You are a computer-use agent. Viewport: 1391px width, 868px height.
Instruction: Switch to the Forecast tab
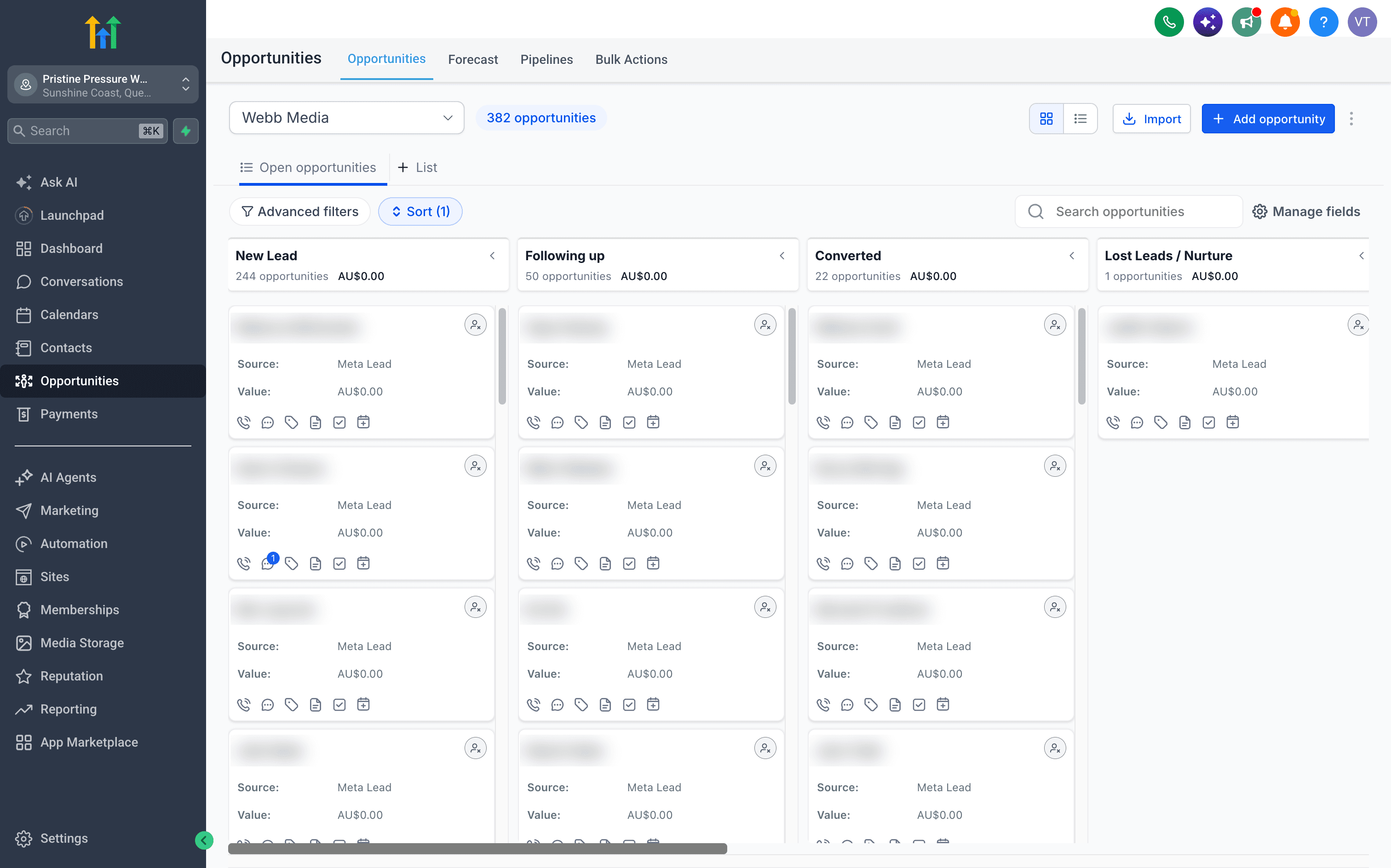(x=473, y=59)
